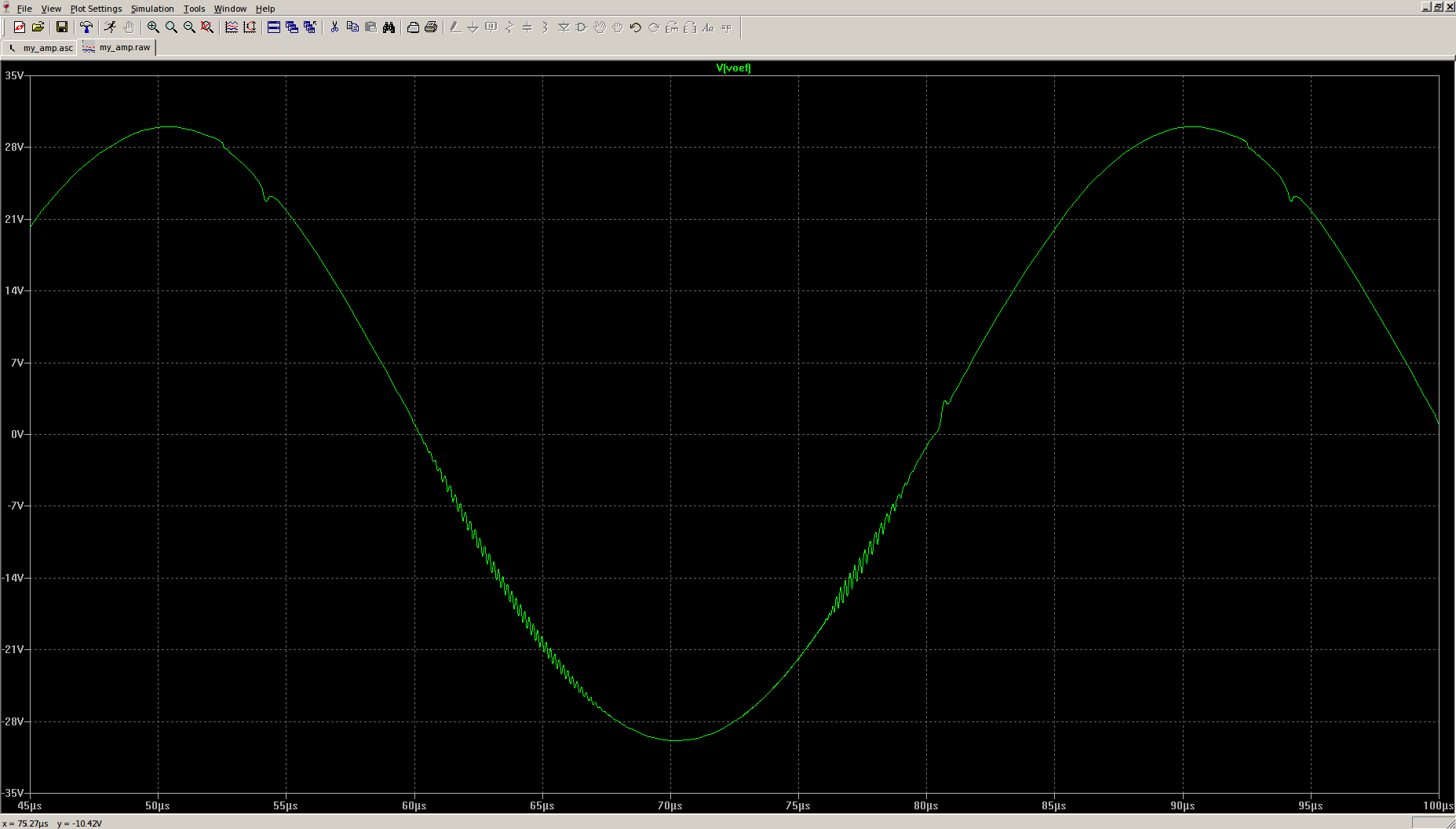Select the Pan magnifier tool icon
The image size is (1456, 829).
171,27
